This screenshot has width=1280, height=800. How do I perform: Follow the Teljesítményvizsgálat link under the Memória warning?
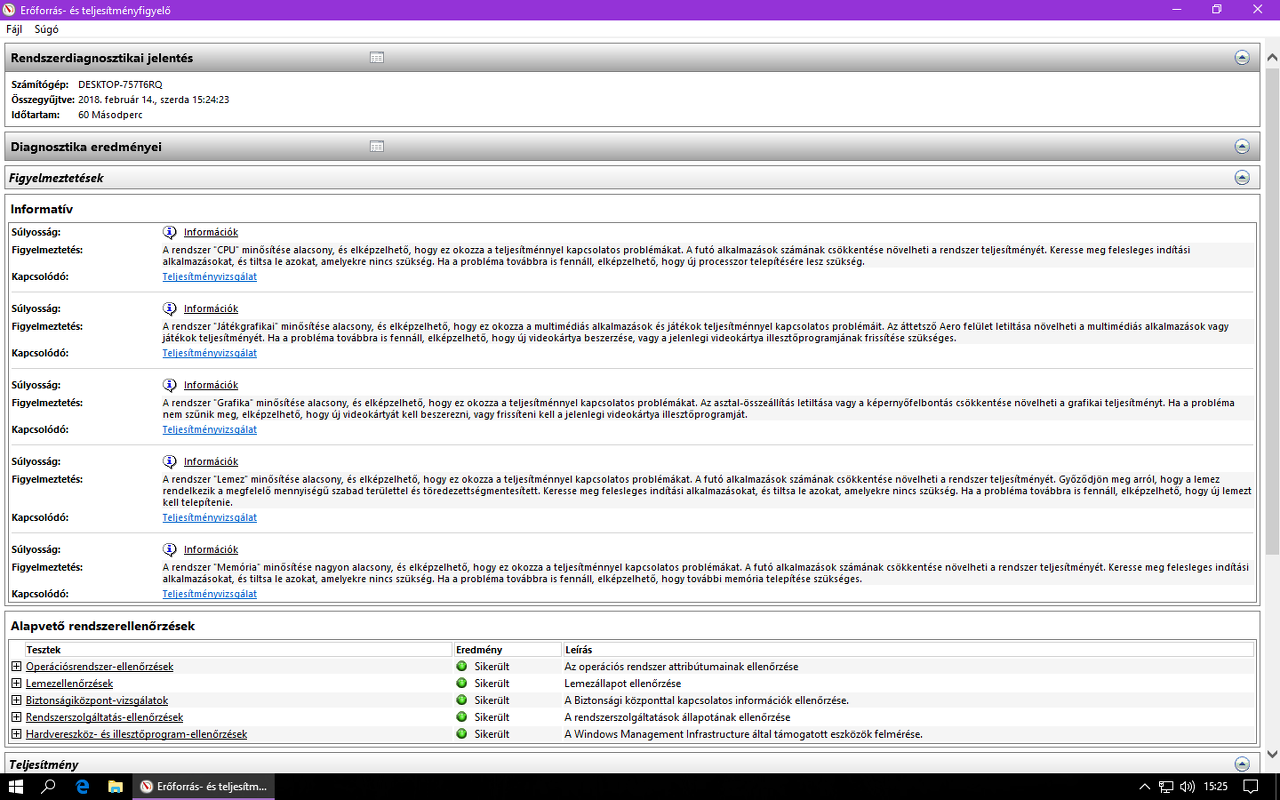[210, 594]
